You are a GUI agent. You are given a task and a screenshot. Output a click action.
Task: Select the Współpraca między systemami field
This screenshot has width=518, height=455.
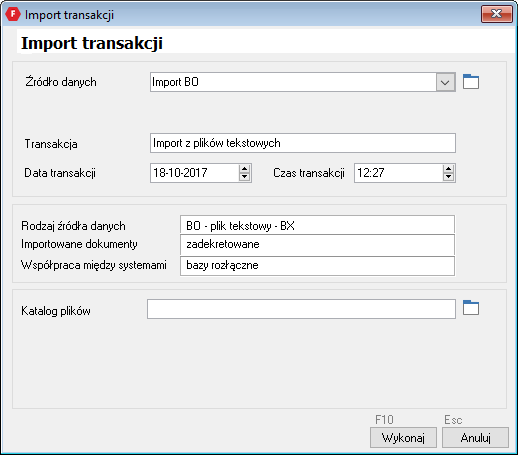317,266
